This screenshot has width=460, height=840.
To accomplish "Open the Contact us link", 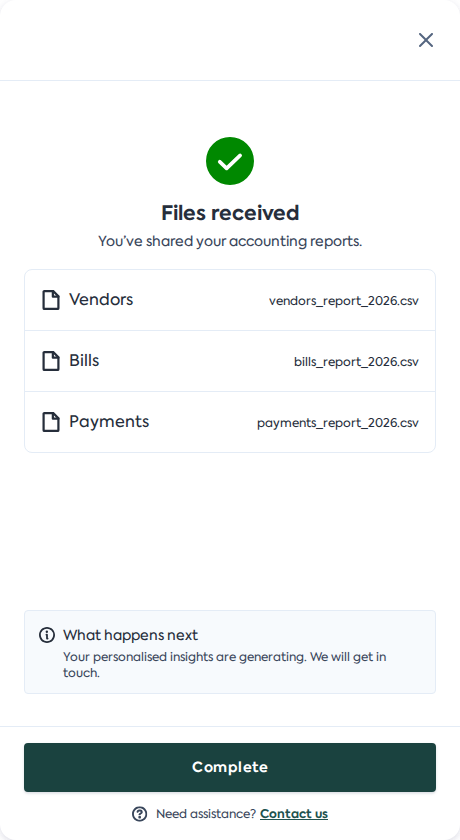I will click(294, 814).
